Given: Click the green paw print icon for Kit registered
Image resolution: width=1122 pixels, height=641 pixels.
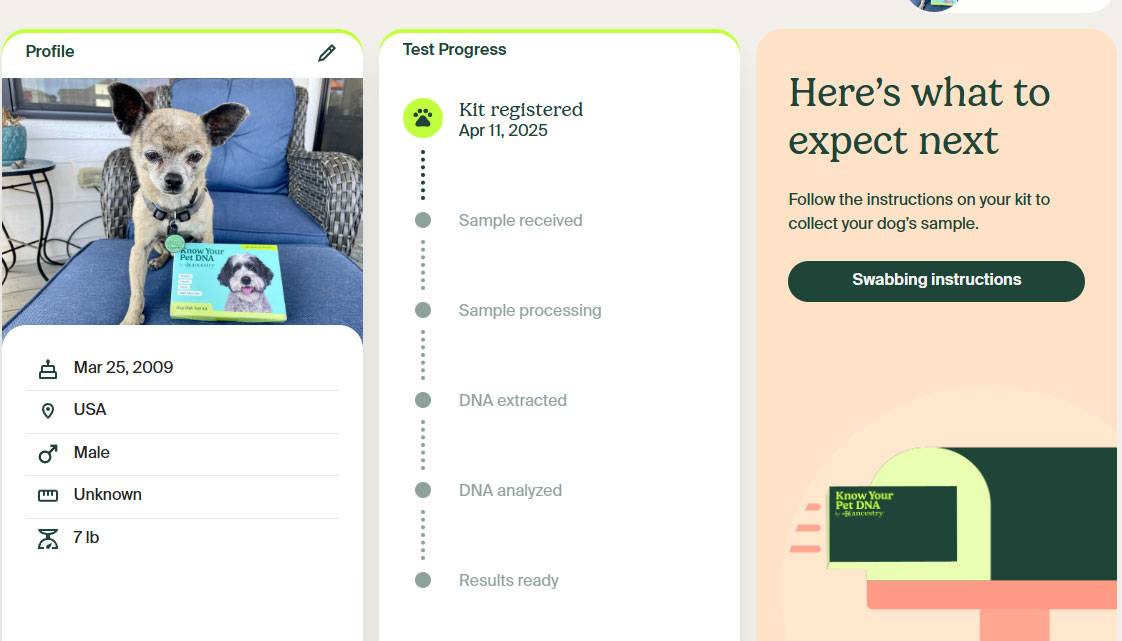Looking at the screenshot, I should click(422, 118).
